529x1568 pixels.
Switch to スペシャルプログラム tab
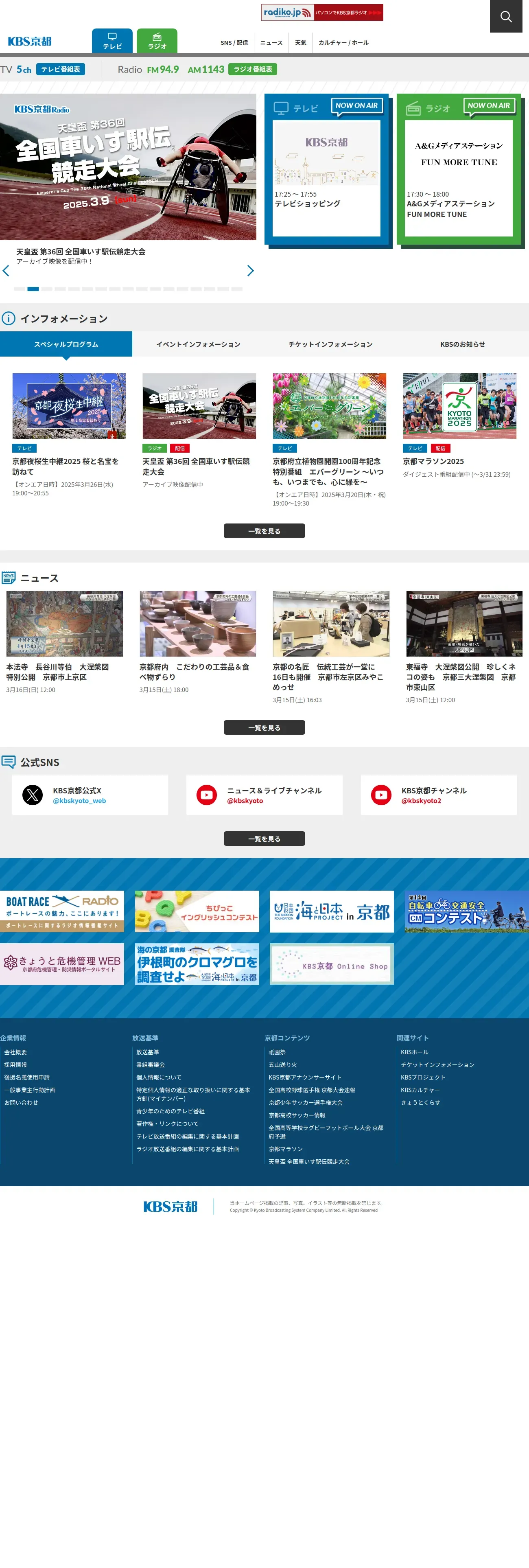coord(66,344)
